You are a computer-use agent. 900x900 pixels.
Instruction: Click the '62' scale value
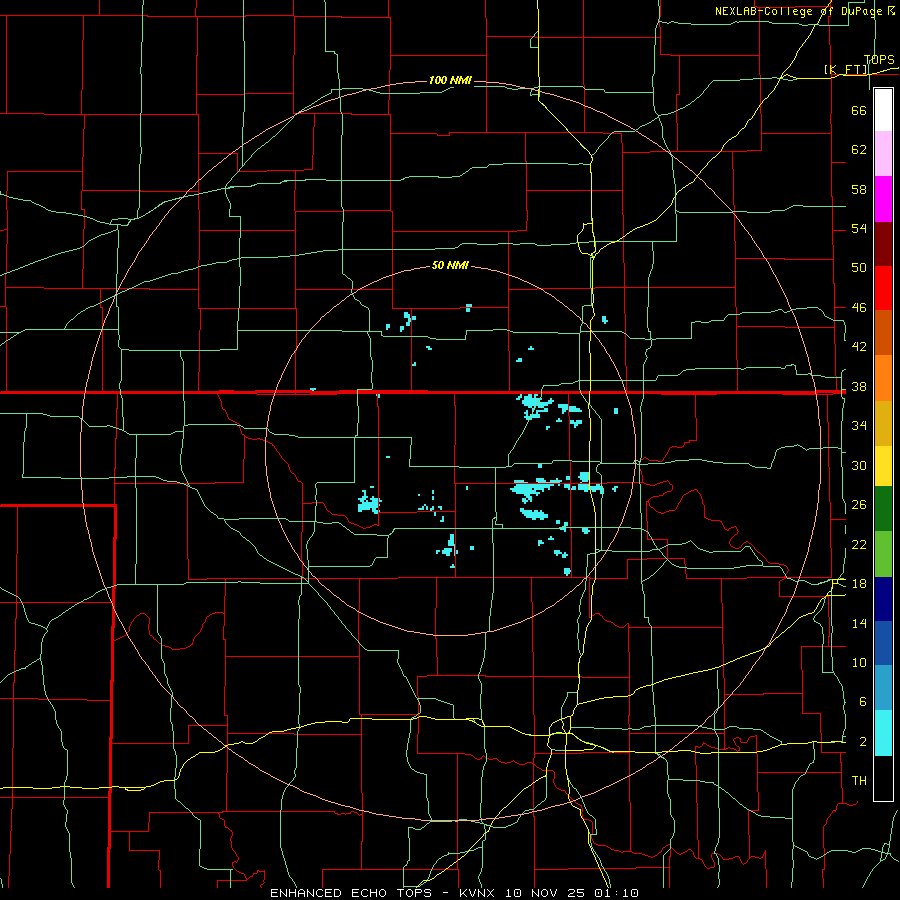(x=859, y=150)
